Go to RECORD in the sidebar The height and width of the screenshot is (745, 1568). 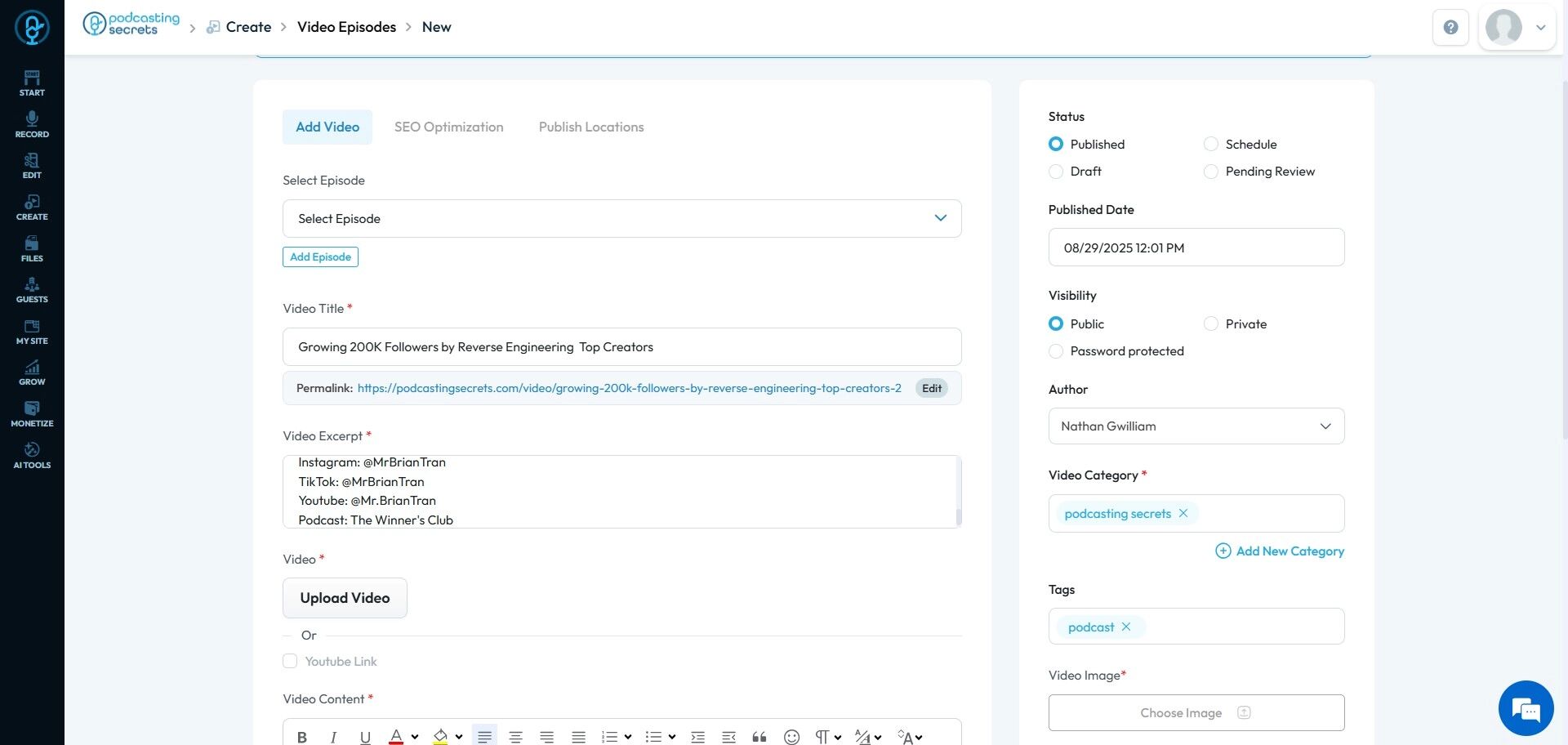pyautogui.click(x=32, y=125)
